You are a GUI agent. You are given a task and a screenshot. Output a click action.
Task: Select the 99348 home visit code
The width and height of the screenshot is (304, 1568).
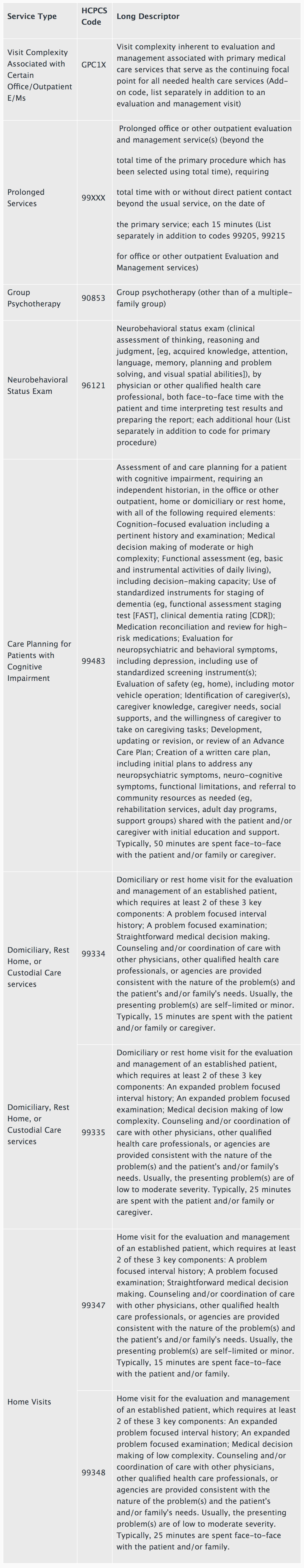pyautogui.click(x=94, y=1472)
